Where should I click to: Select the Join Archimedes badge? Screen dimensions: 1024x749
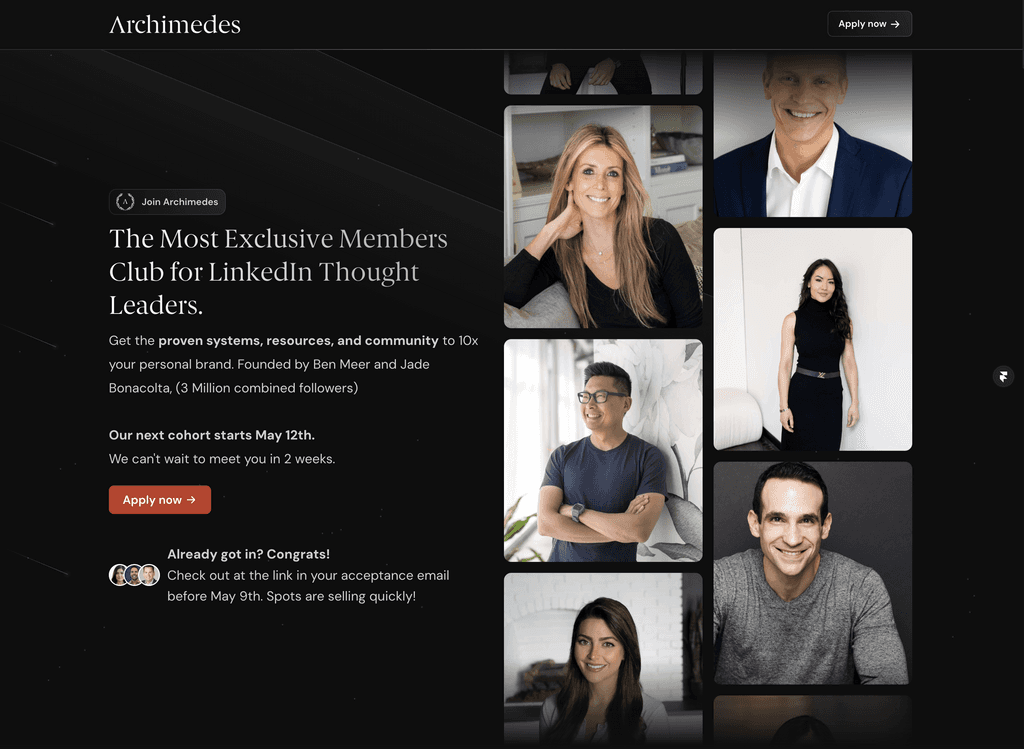[x=167, y=202]
